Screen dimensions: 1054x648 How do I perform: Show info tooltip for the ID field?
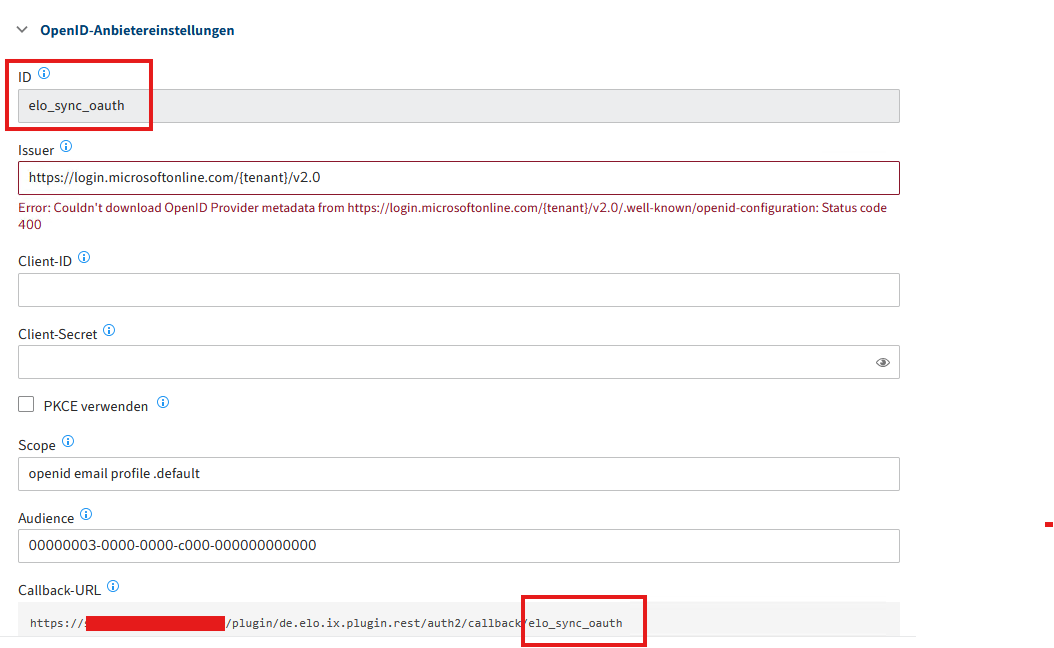point(44,72)
